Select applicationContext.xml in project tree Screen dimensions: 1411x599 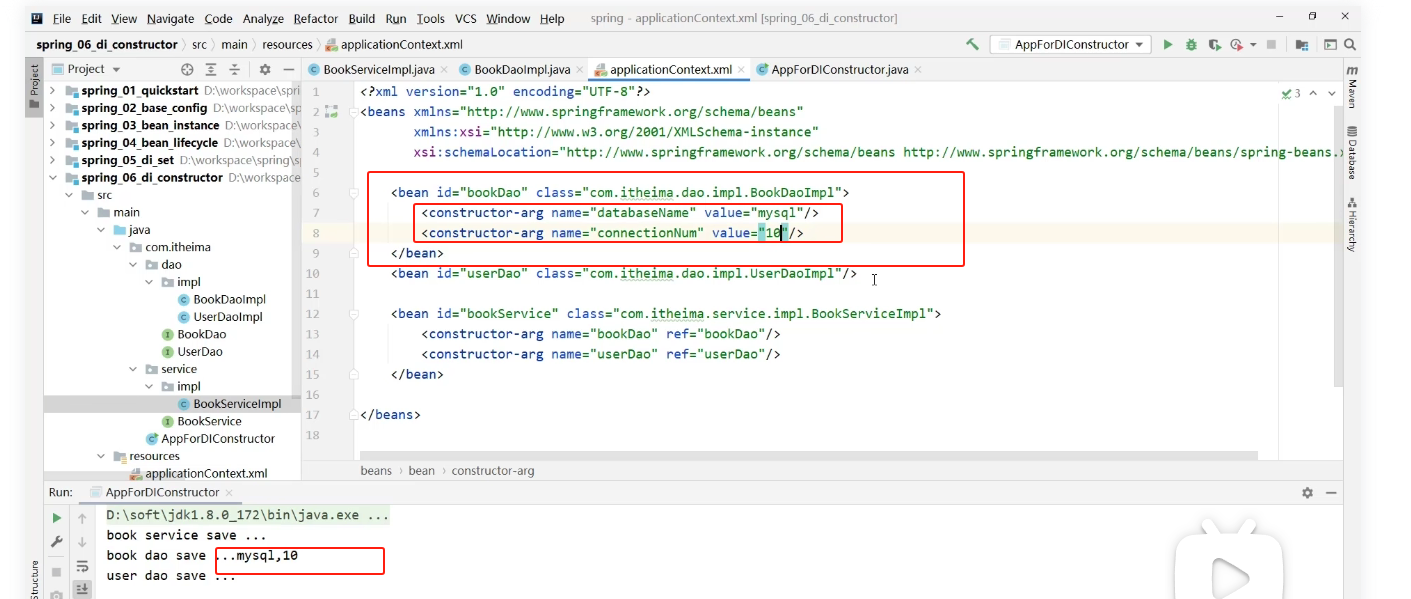click(x=206, y=473)
